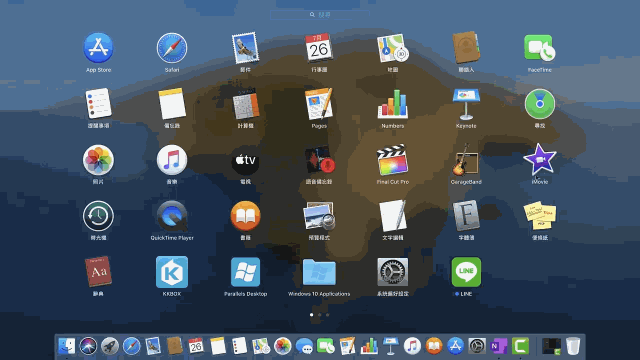This screenshot has width=640, height=360.
Task: Launch GarageBand
Action: click(466, 160)
